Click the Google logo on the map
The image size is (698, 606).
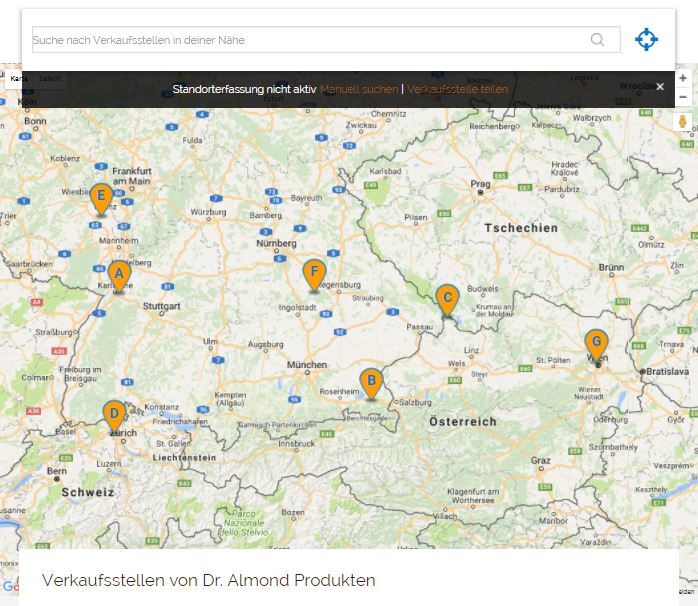pyautogui.click(x=9, y=587)
